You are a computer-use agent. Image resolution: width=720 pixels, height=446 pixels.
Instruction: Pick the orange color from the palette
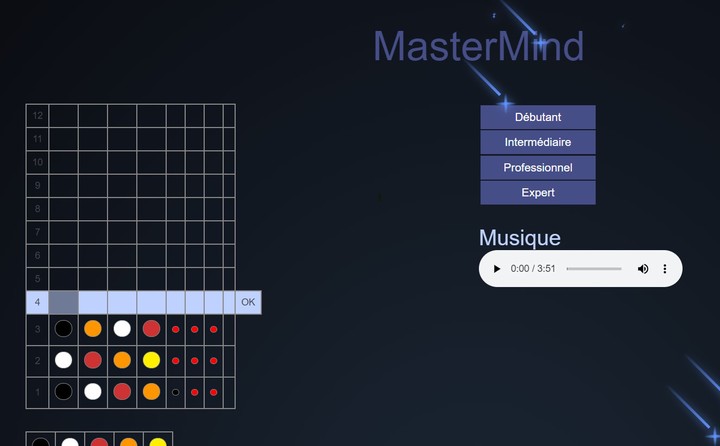129,441
